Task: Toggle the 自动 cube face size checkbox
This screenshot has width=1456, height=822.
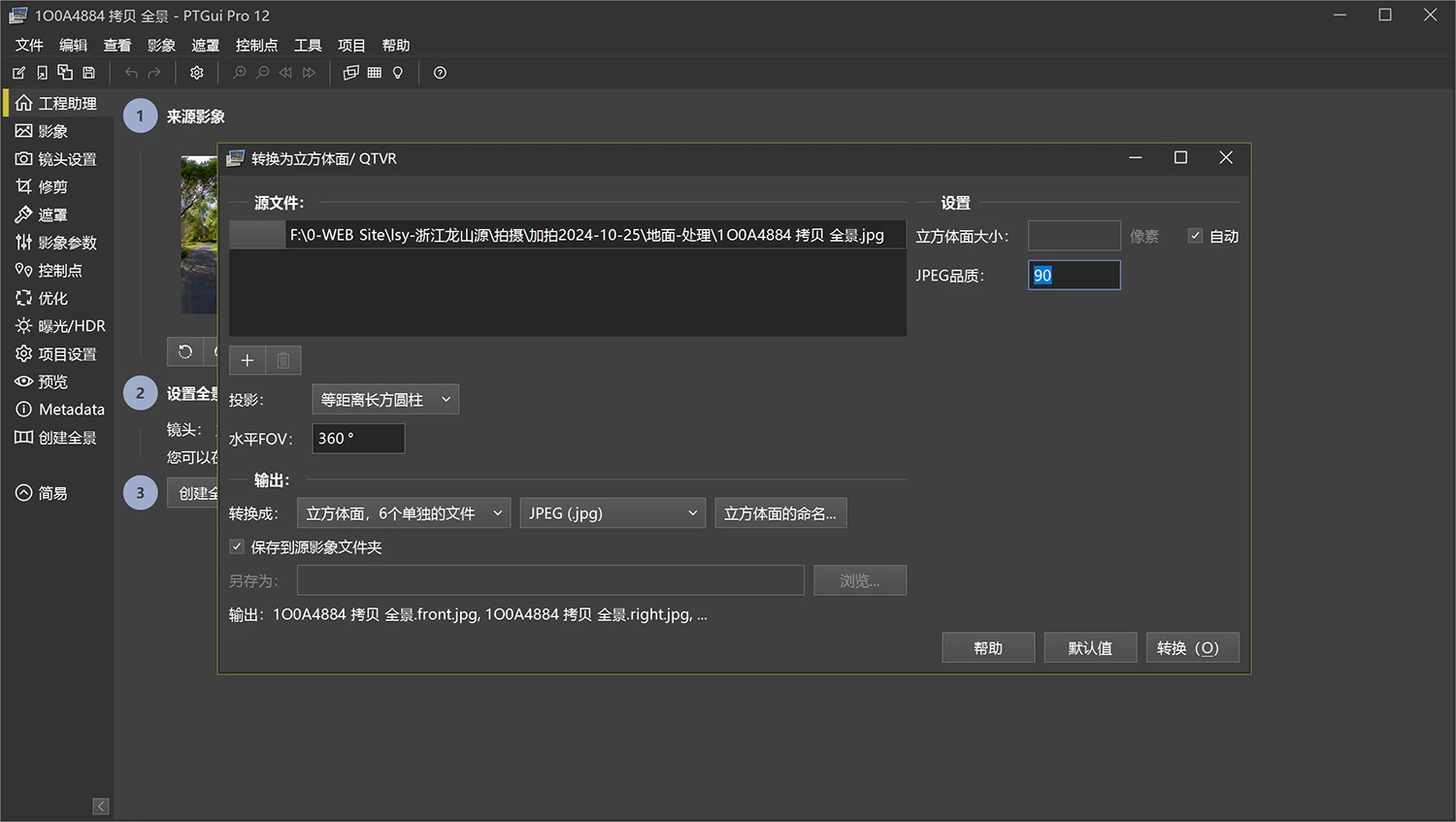Action: coord(1195,236)
